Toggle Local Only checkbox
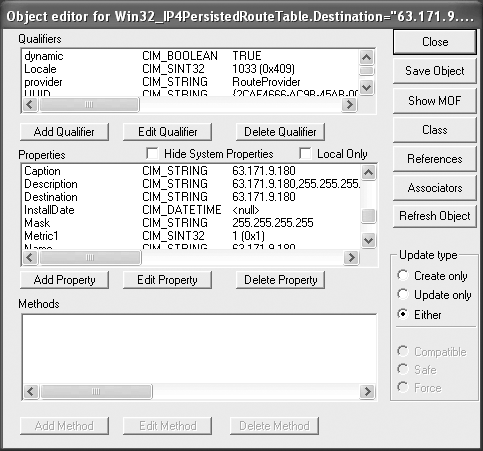The image size is (483, 451). pyautogui.click(x=305, y=154)
